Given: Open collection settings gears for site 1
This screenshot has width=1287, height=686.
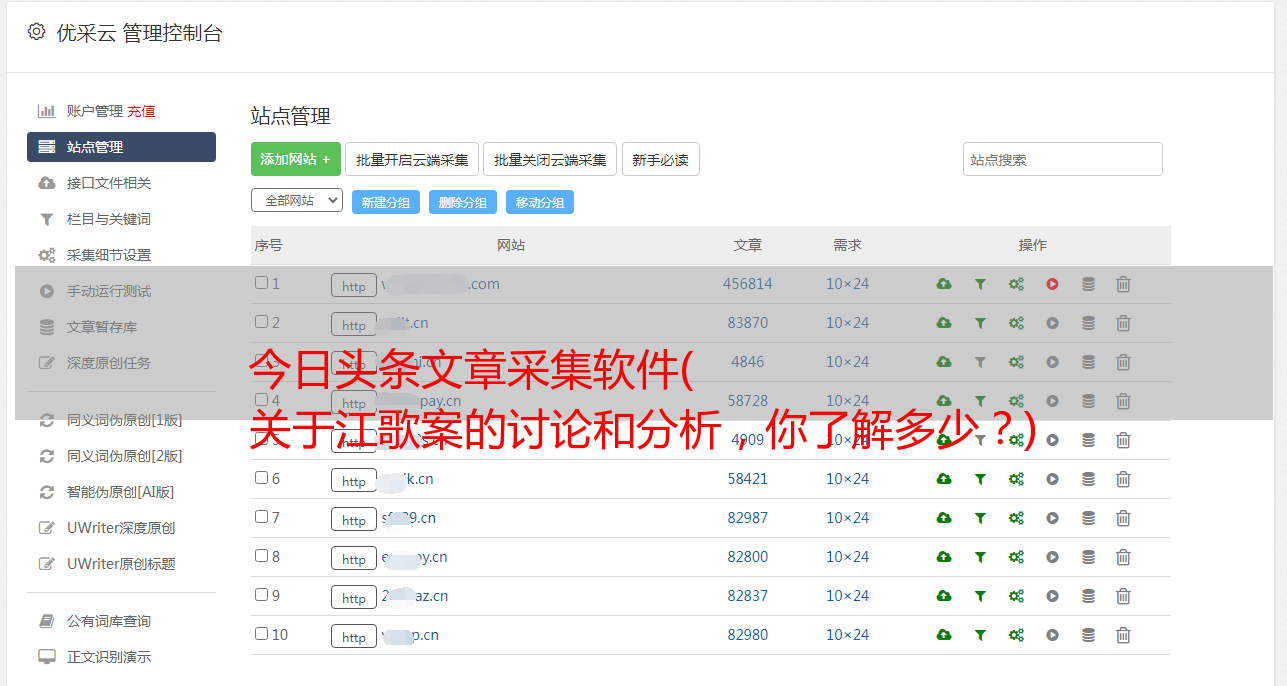Looking at the screenshot, I should [x=1016, y=284].
